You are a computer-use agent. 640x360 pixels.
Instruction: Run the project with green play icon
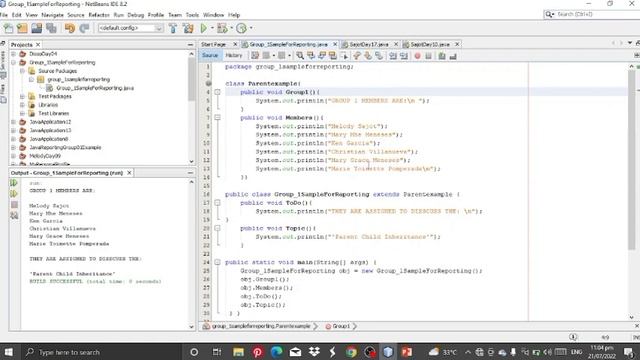click(x=204, y=28)
